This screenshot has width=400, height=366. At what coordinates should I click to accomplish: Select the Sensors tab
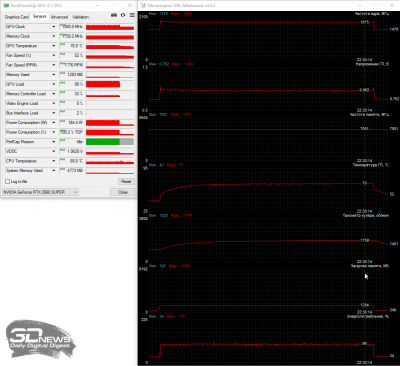[40, 16]
